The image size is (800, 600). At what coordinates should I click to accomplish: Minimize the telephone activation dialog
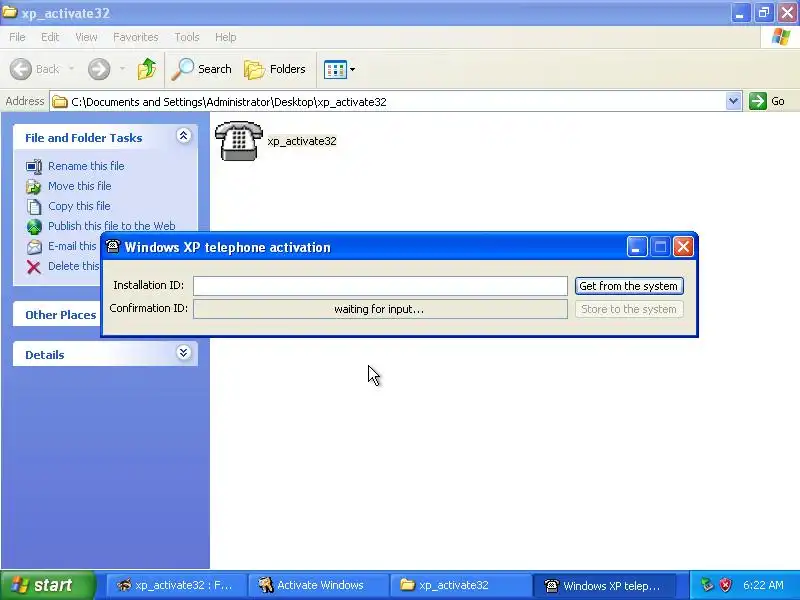637,247
